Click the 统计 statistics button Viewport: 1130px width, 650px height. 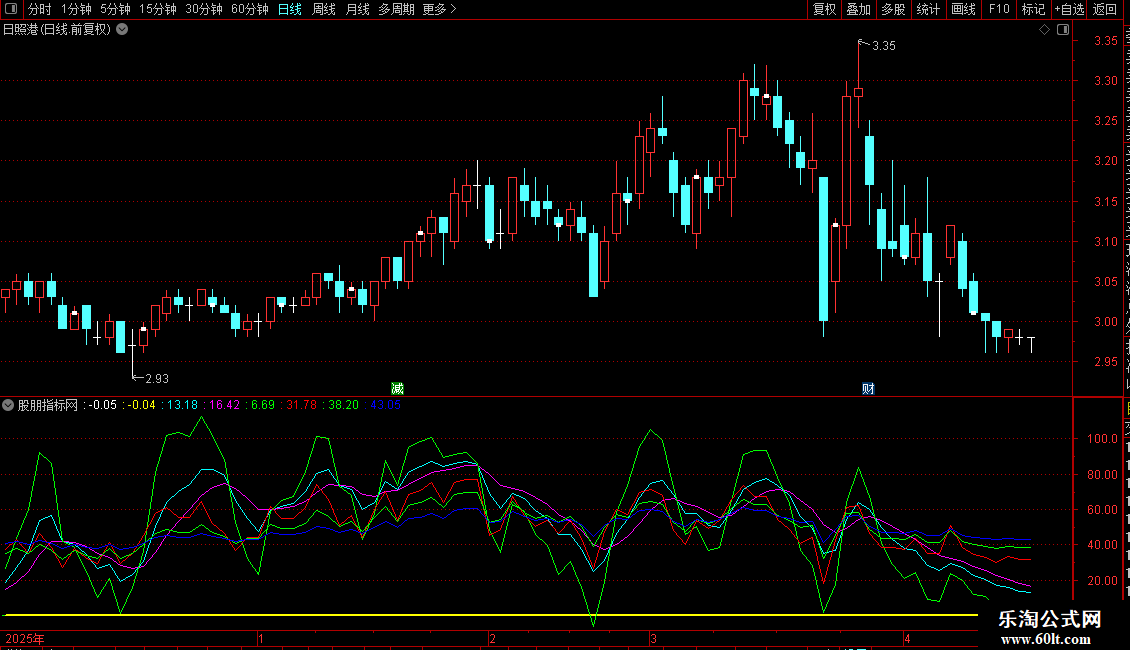click(x=928, y=9)
